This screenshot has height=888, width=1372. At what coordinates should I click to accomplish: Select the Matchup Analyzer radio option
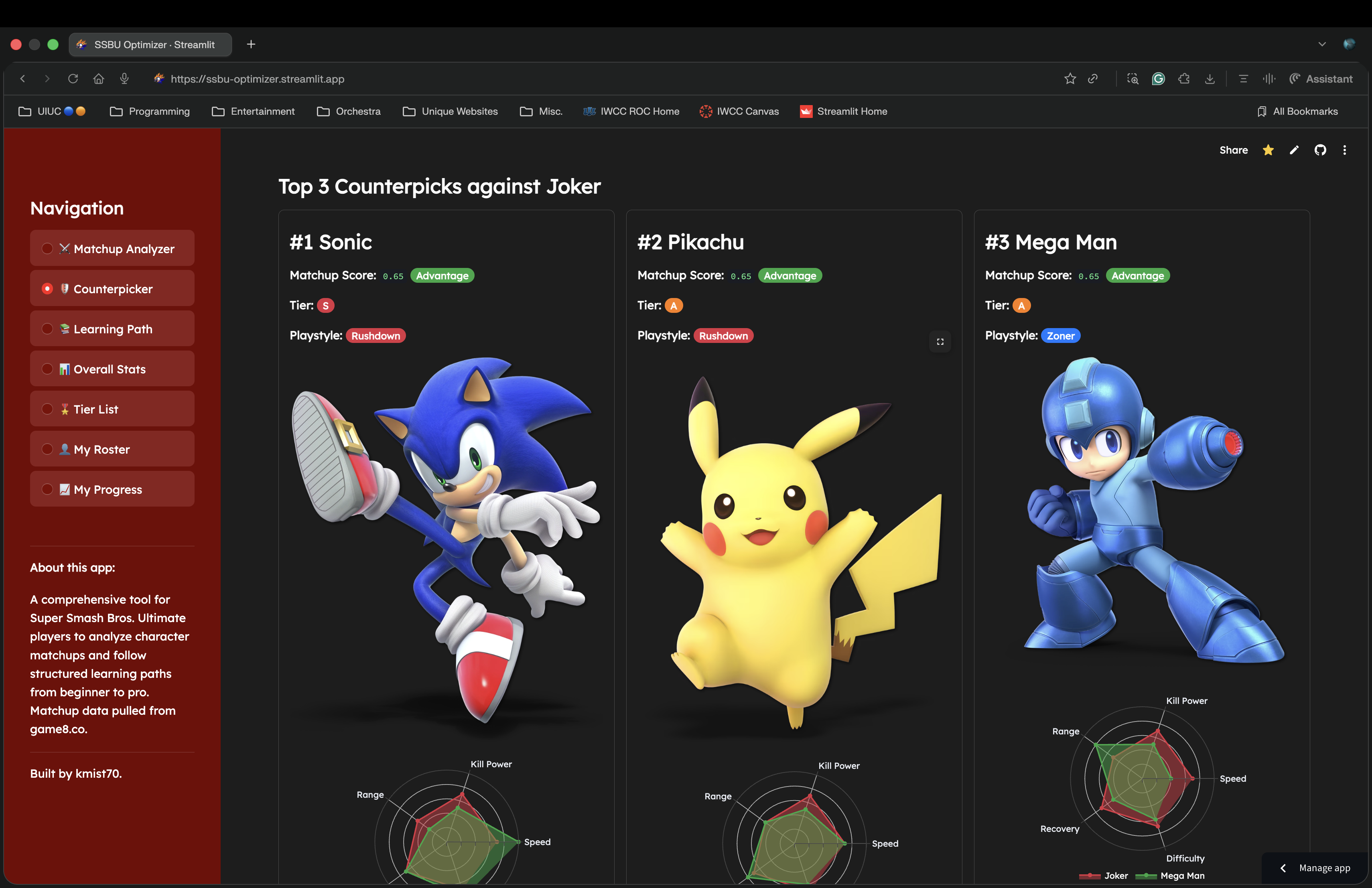coord(112,248)
